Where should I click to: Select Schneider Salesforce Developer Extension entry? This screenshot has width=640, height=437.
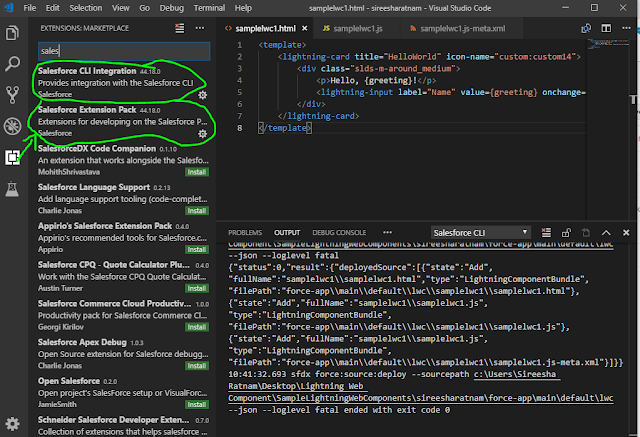[122, 426]
